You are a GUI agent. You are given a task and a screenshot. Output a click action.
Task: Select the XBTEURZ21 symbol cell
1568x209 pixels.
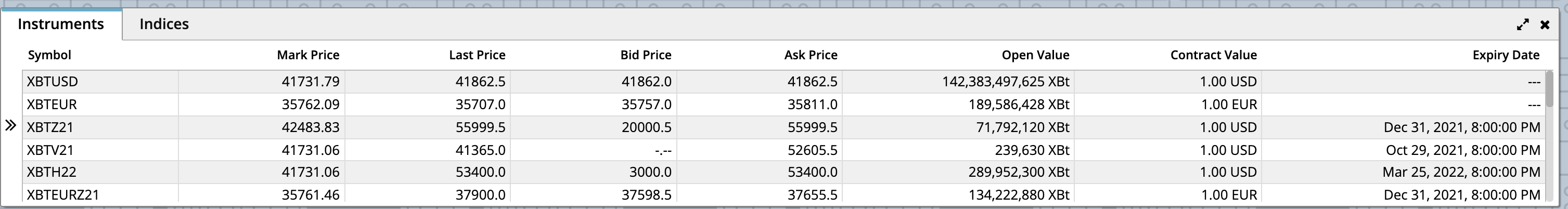coord(100,194)
